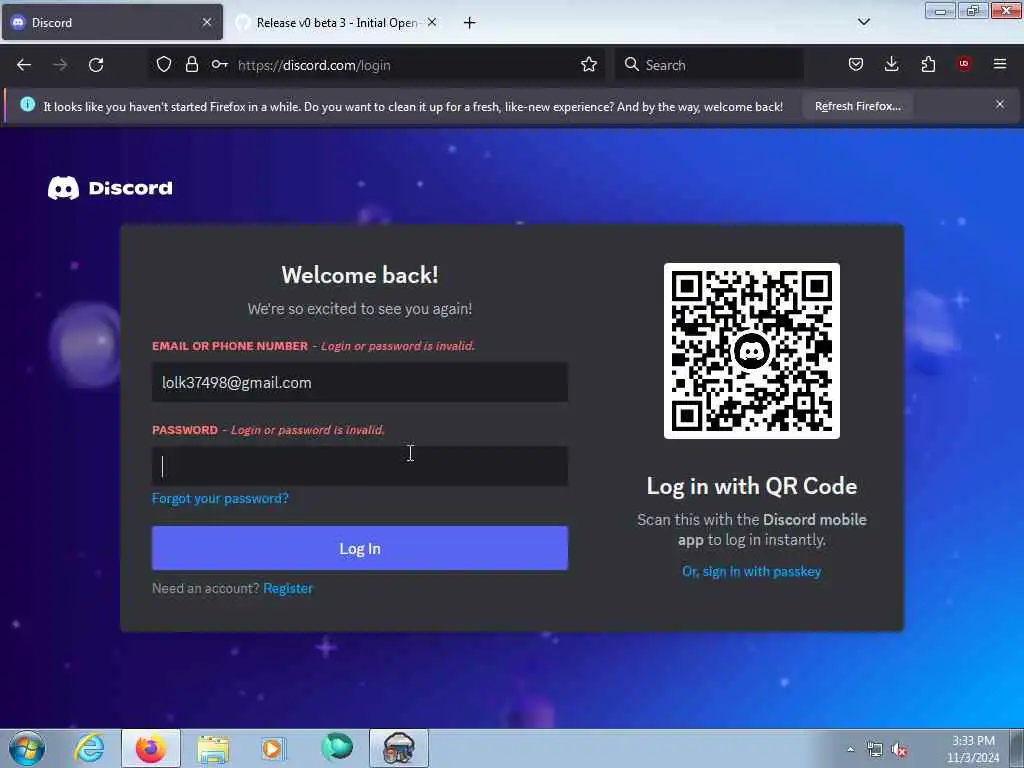Viewport: 1024px width, 768px height.
Task: Open the Windows Start orb
Action: 27,748
